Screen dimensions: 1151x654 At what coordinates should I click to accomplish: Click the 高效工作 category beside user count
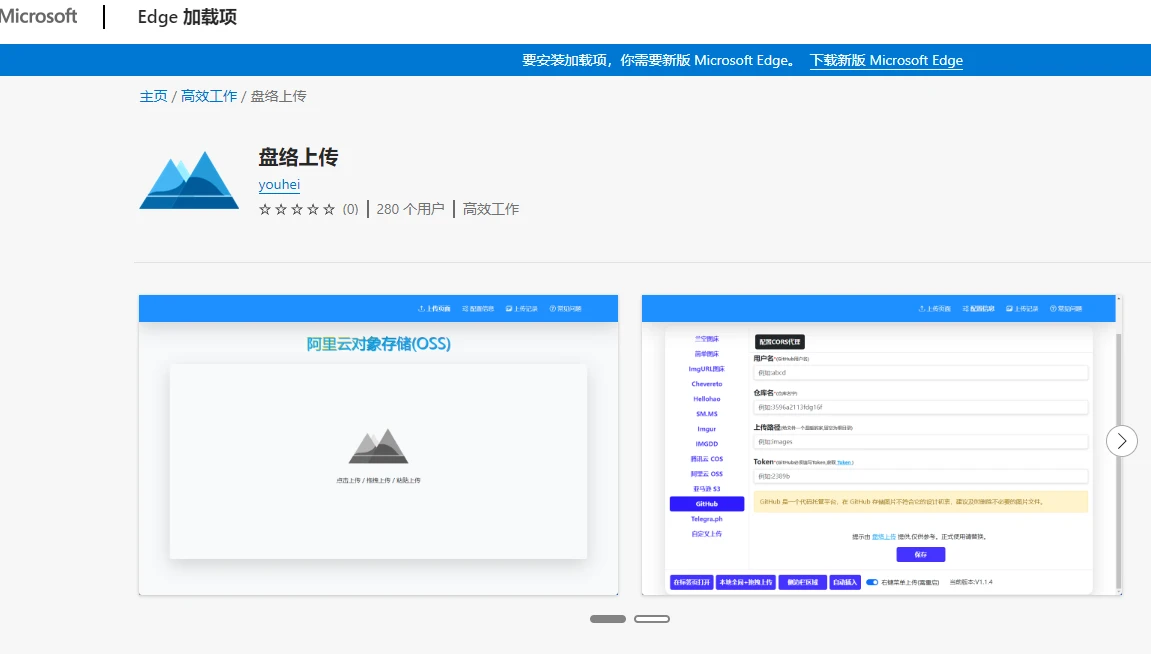490,209
